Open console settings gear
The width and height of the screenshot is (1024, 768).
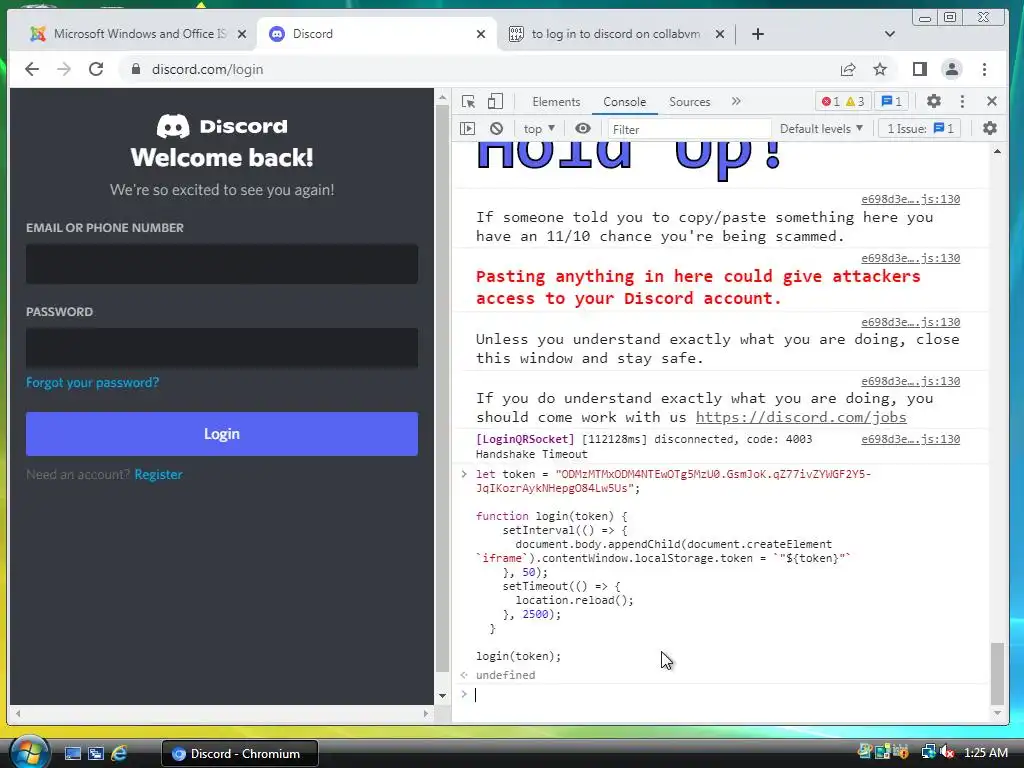(x=990, y=129)
